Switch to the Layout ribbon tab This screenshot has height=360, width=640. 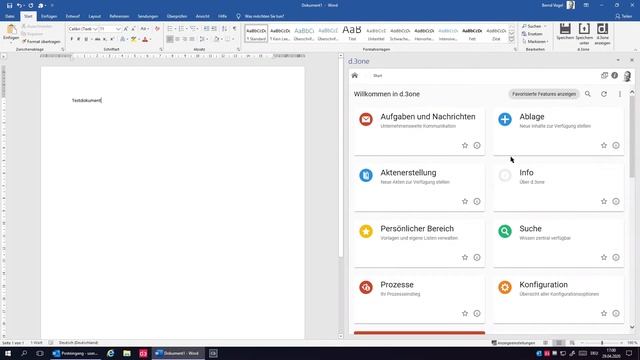click(95, 16)
